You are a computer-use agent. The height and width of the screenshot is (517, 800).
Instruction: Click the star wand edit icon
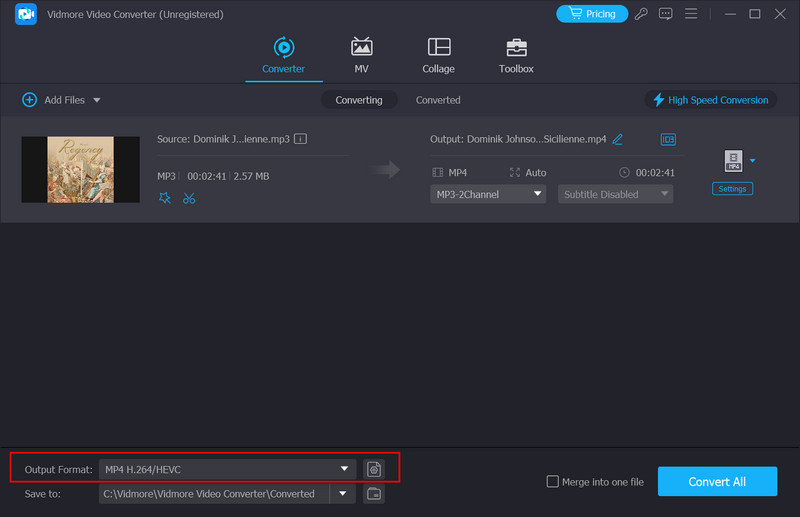[x=165, y=198]
